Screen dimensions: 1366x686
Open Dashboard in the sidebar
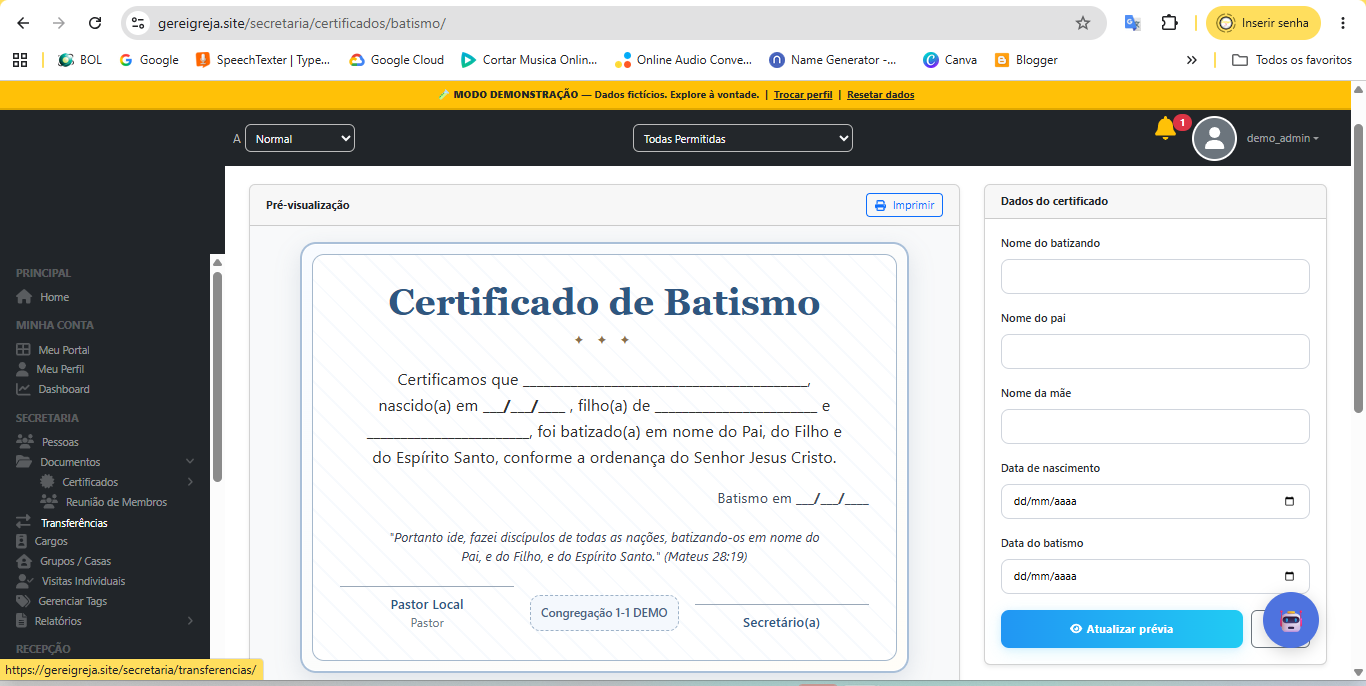[53, 389]
